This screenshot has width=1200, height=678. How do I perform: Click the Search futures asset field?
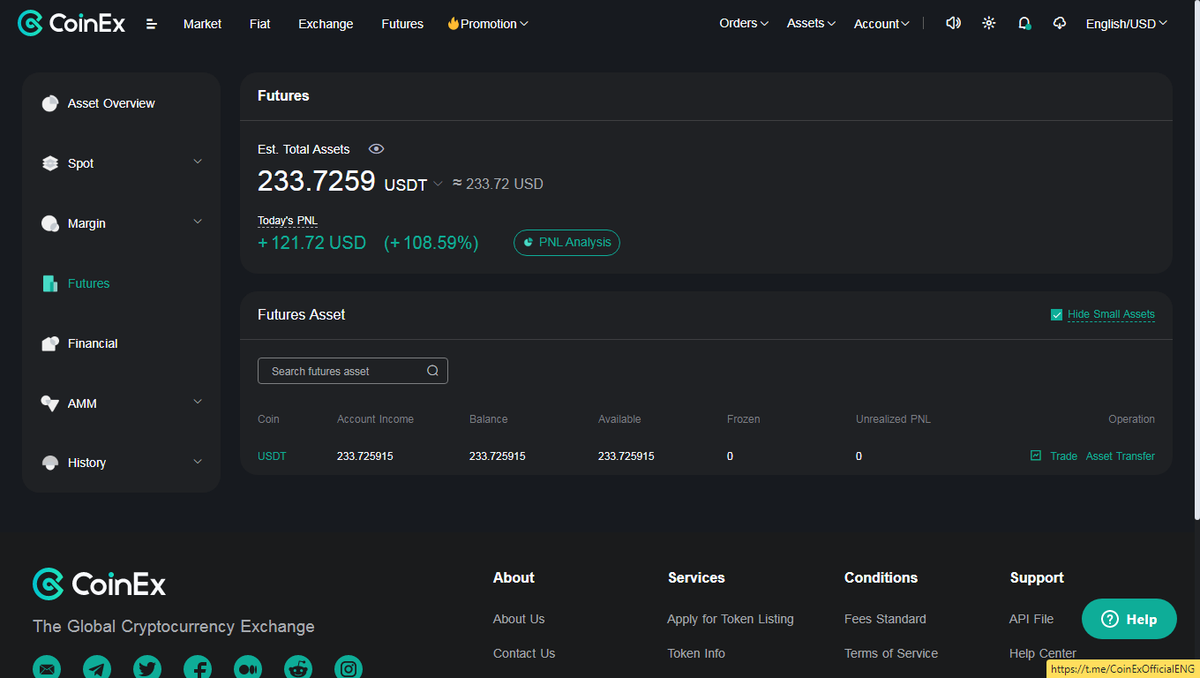pyautogui.click(x=353, y=371)
